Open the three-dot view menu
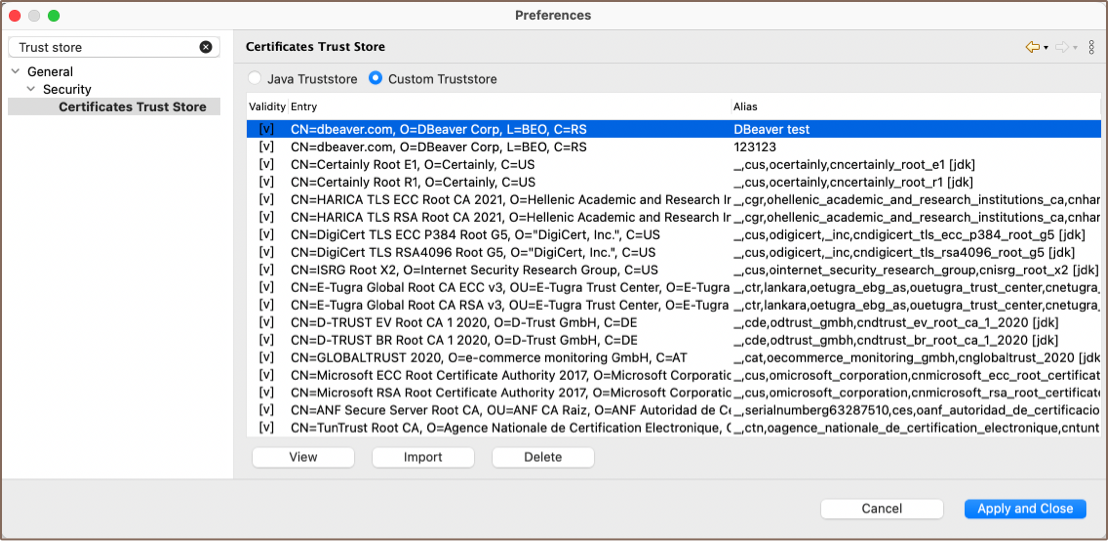The width and height of the screenshot is (1108, 541). [x=1091, y=47]
